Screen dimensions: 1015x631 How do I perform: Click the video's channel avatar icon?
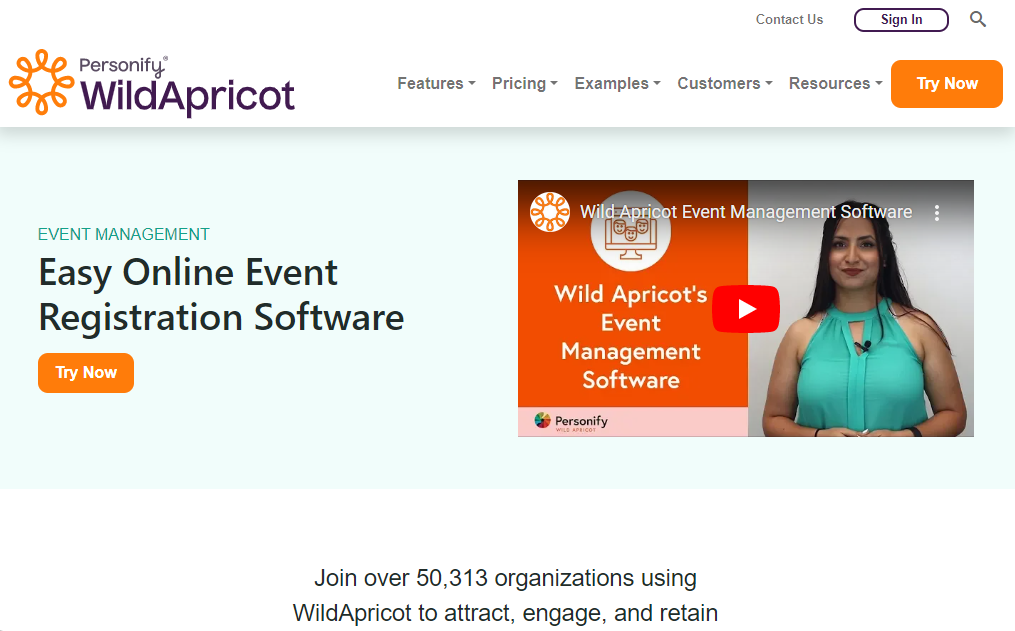(x=550, y=212)
